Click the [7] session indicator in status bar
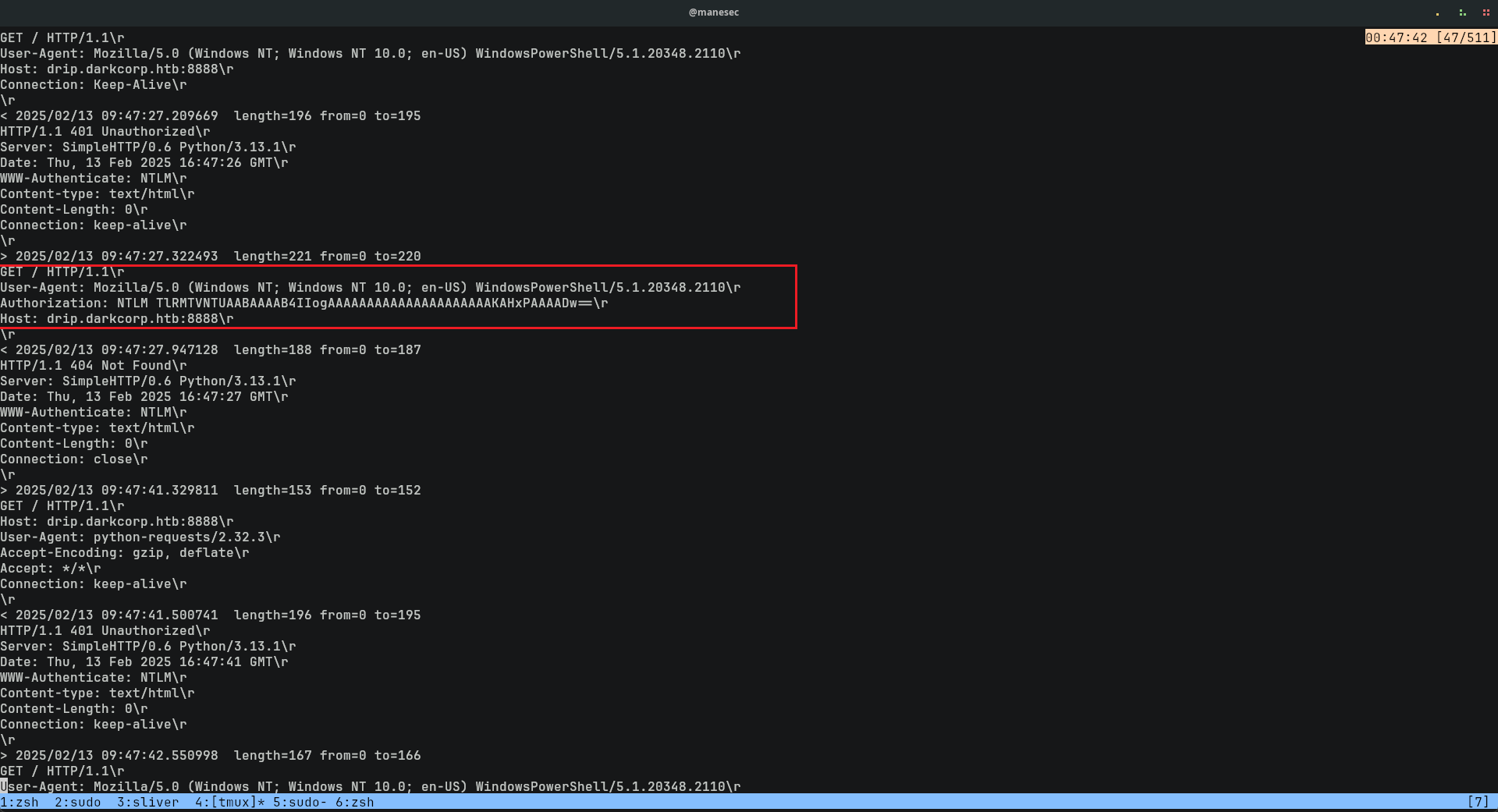The image size is (1498, 812). (x=1478, y=802)
